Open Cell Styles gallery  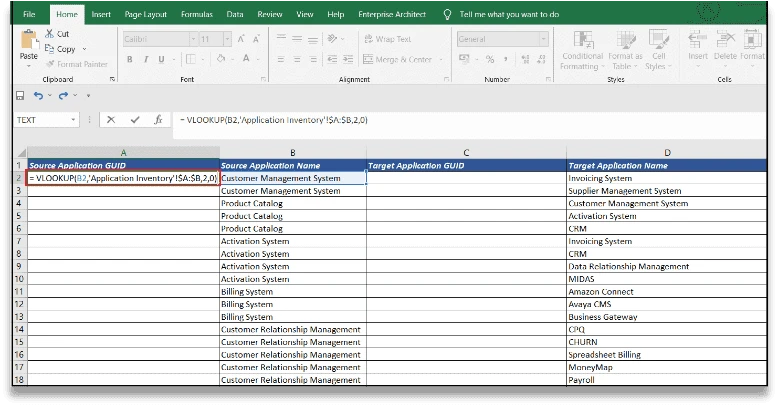click(x=658, y=50)
